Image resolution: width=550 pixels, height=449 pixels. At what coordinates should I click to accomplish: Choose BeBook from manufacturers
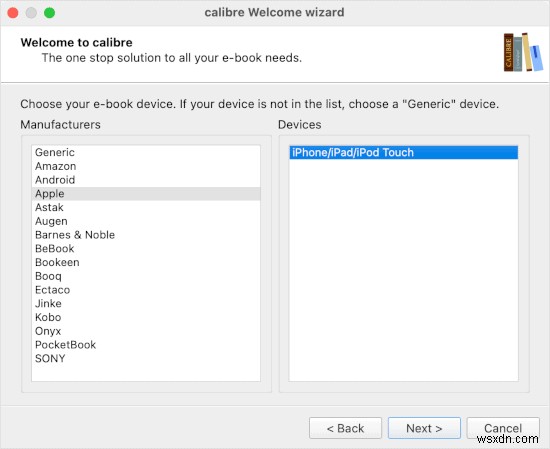tap(146, 248)
